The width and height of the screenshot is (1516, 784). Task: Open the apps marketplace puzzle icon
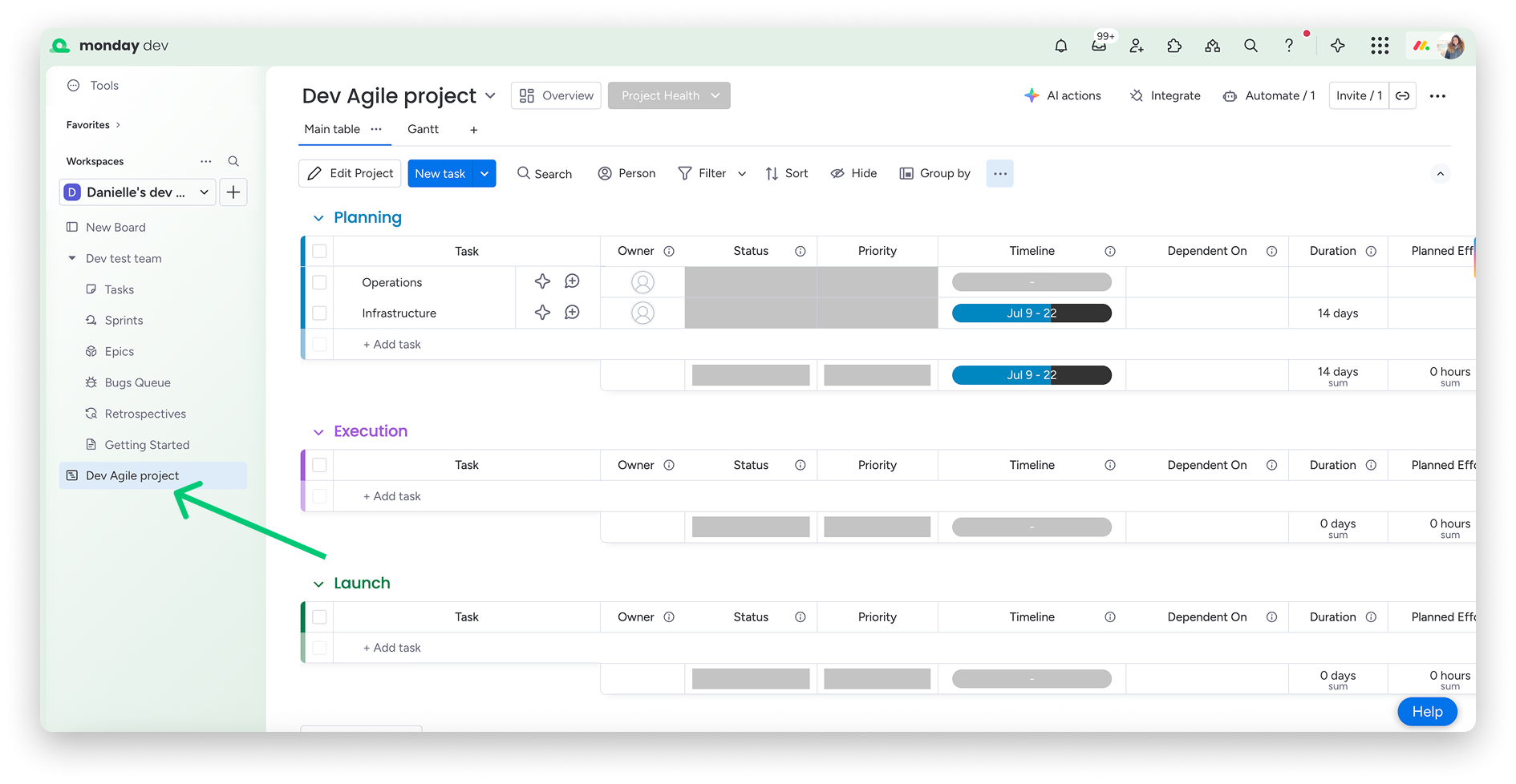pyautogui.click(x=1174, y=46)
